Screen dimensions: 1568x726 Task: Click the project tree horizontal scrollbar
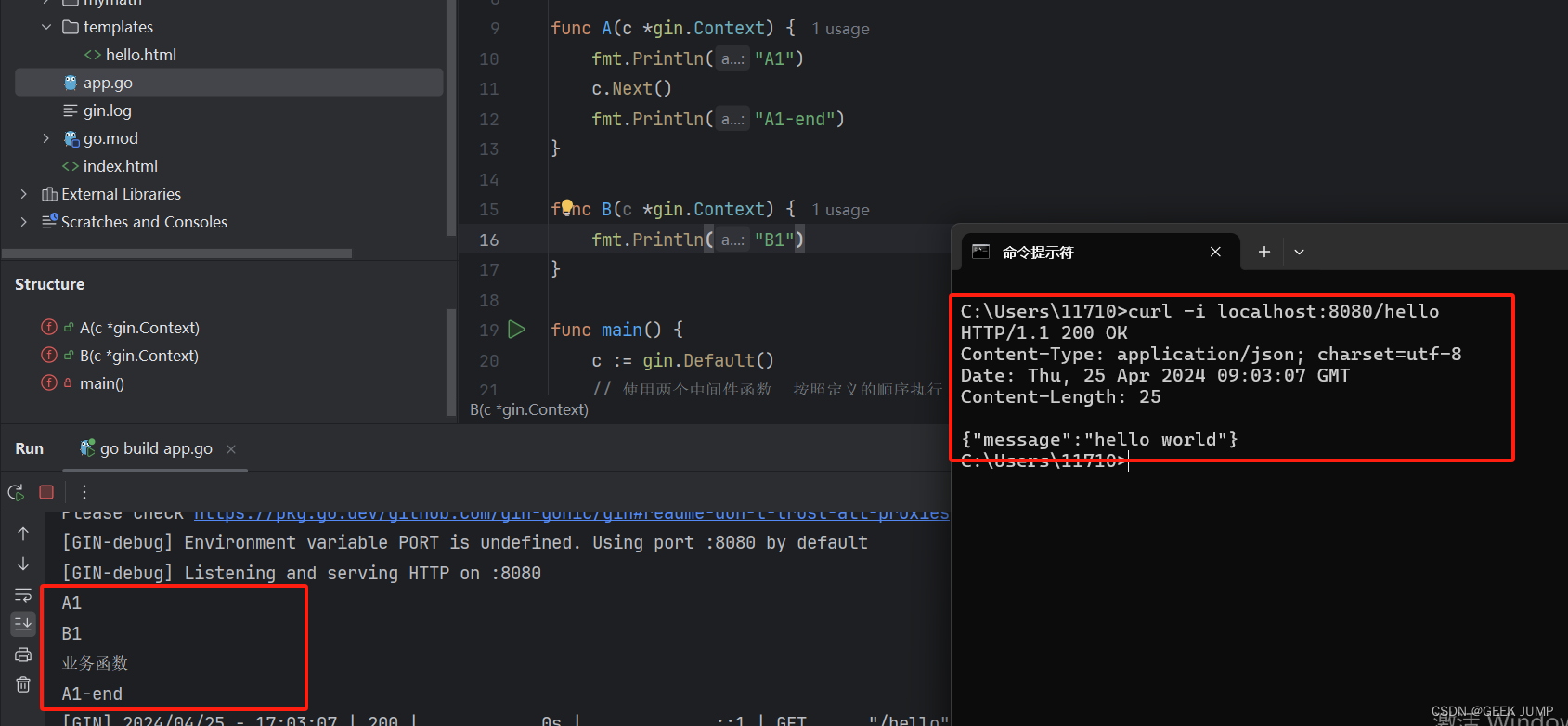pos(176,253)
